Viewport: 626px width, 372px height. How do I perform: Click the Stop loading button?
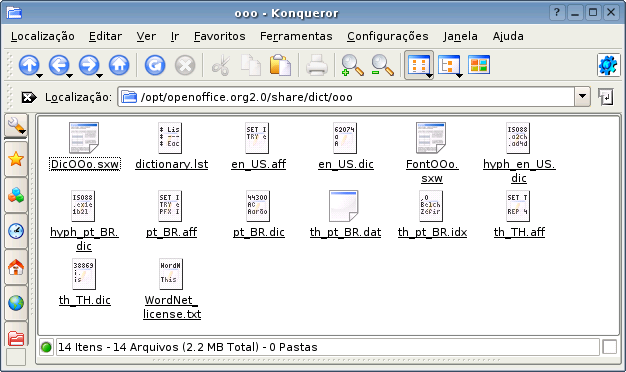(185, 65)
